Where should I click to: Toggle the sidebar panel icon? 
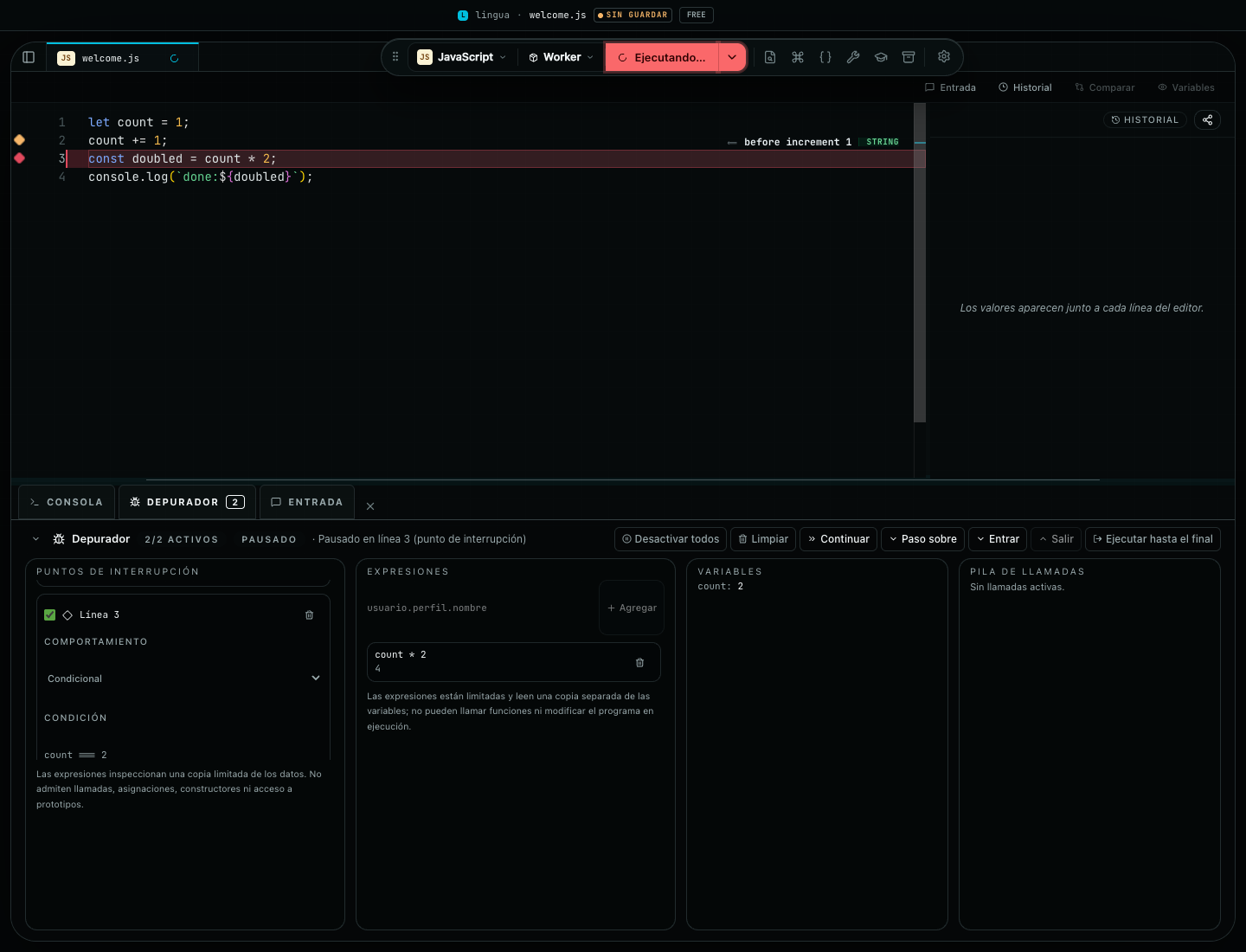click(x=29, y=57)
